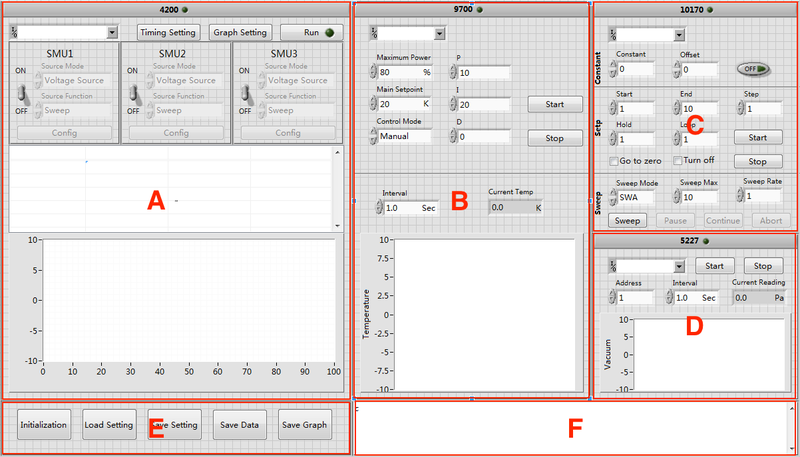Check the Turn off checkbox

click(x=678, y=161)
